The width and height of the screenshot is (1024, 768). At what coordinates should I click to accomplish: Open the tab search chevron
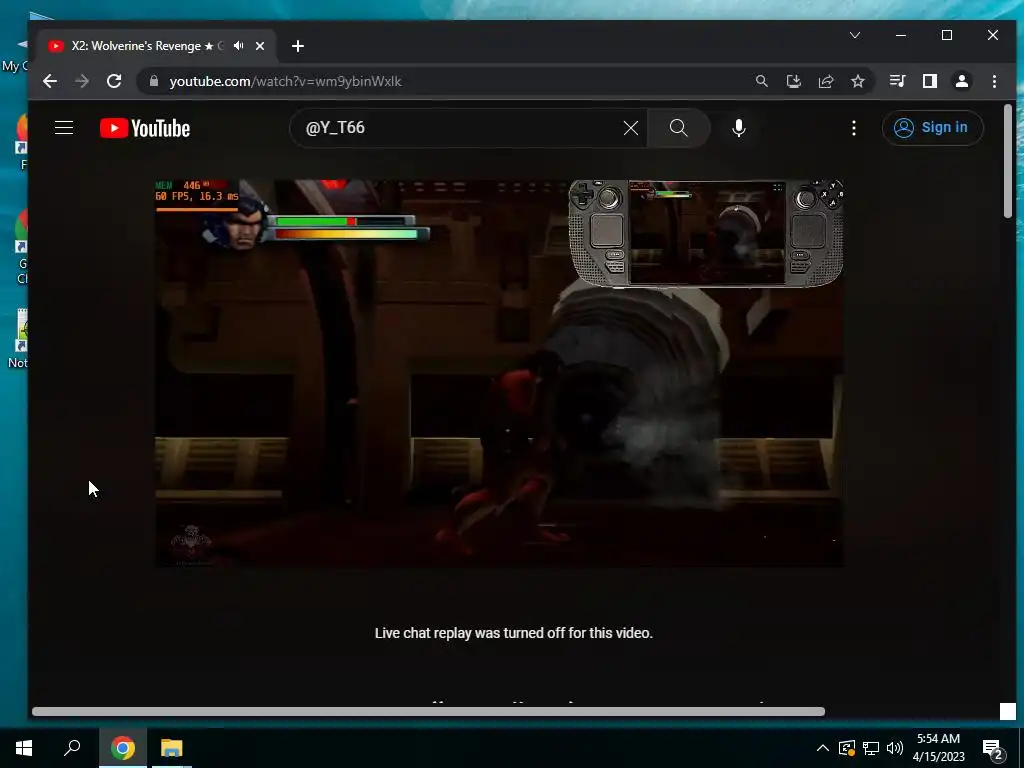coord(855,35)
